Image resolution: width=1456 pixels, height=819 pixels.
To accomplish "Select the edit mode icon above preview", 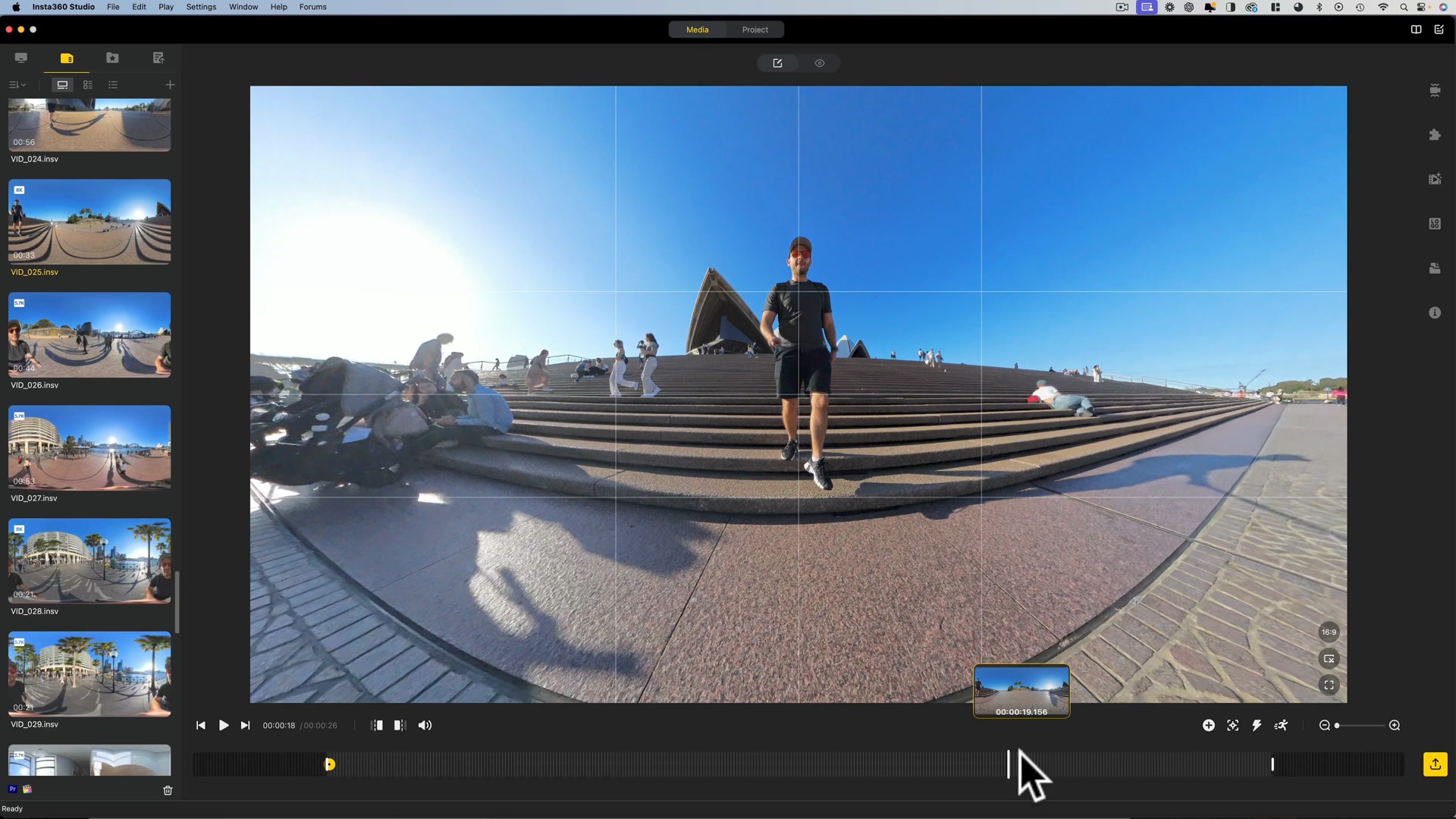I will (x=777, y=63).
